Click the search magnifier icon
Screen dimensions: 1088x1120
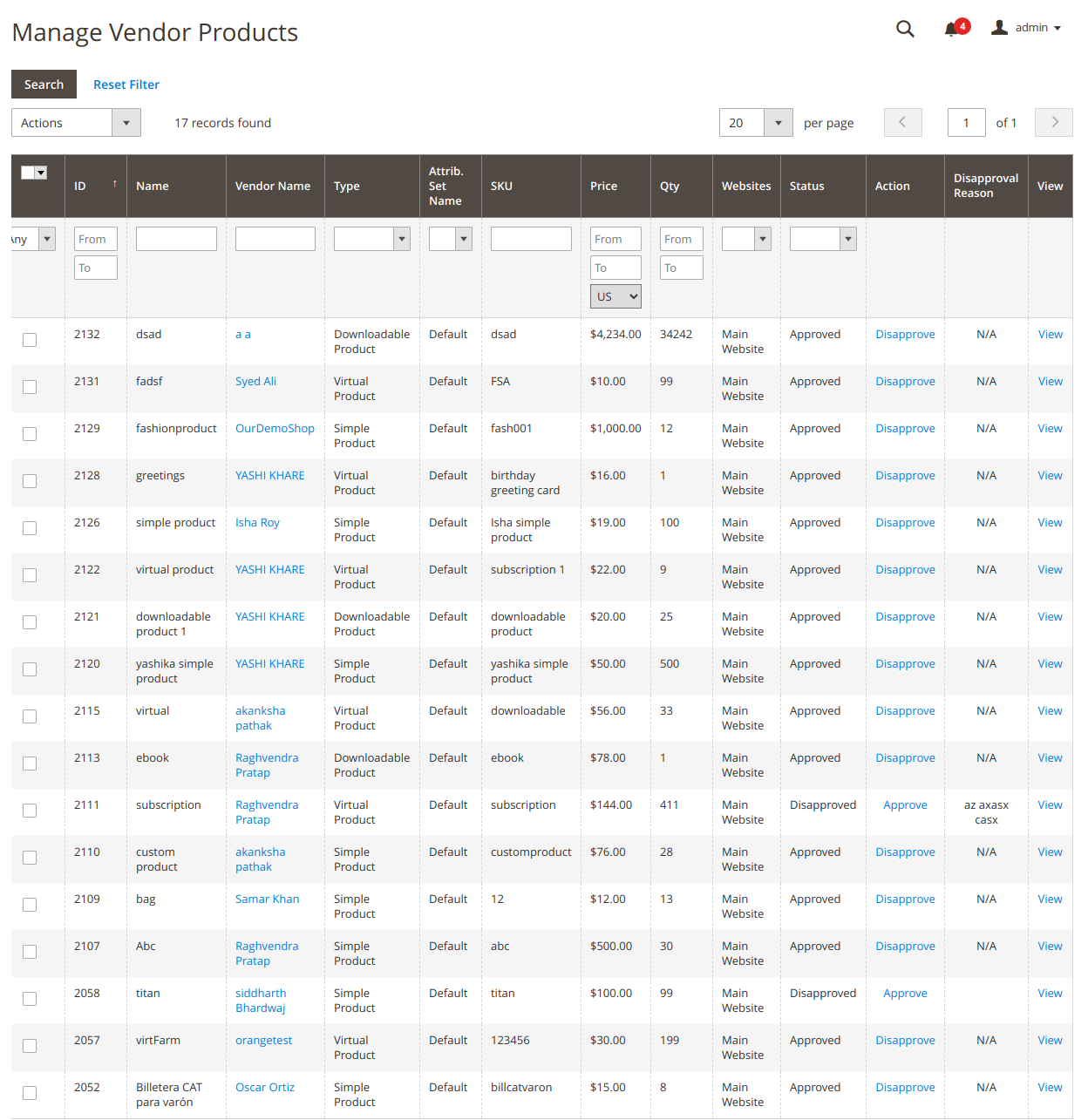905,29
